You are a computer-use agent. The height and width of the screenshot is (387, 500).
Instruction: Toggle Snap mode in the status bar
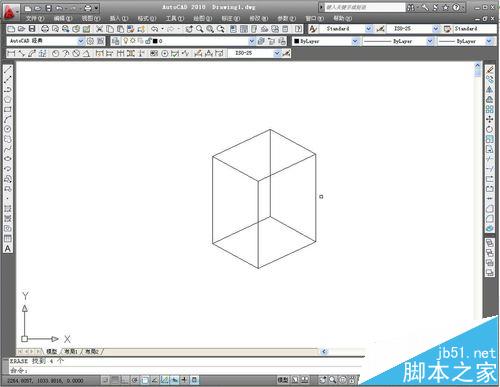[105, 380]
